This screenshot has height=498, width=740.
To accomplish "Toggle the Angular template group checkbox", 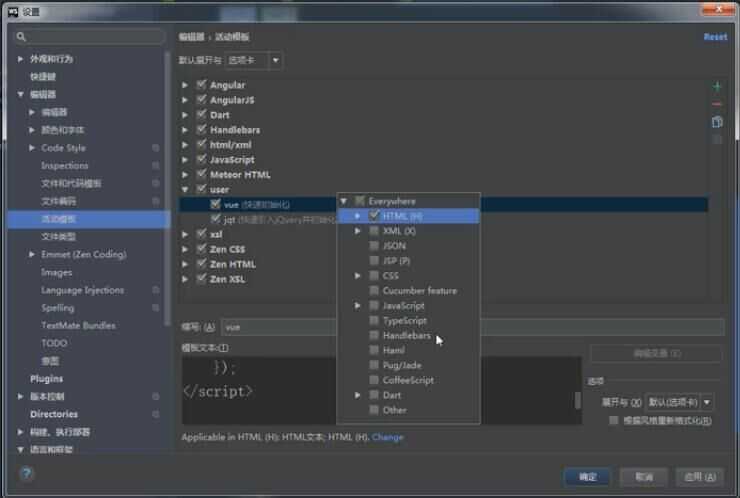I will (202, 84).
